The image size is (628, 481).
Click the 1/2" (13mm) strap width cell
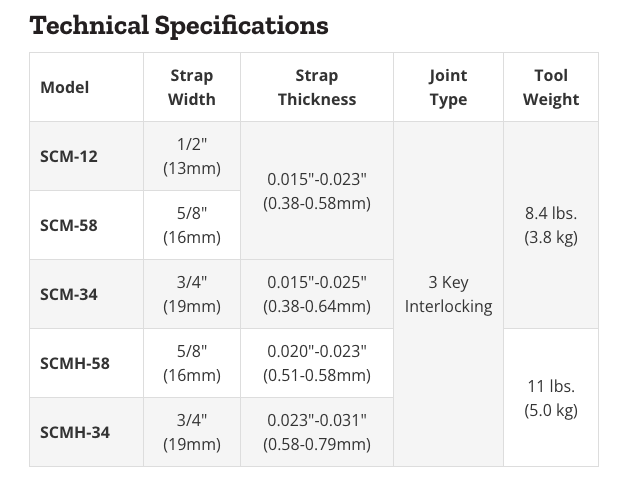coord(192,156)
